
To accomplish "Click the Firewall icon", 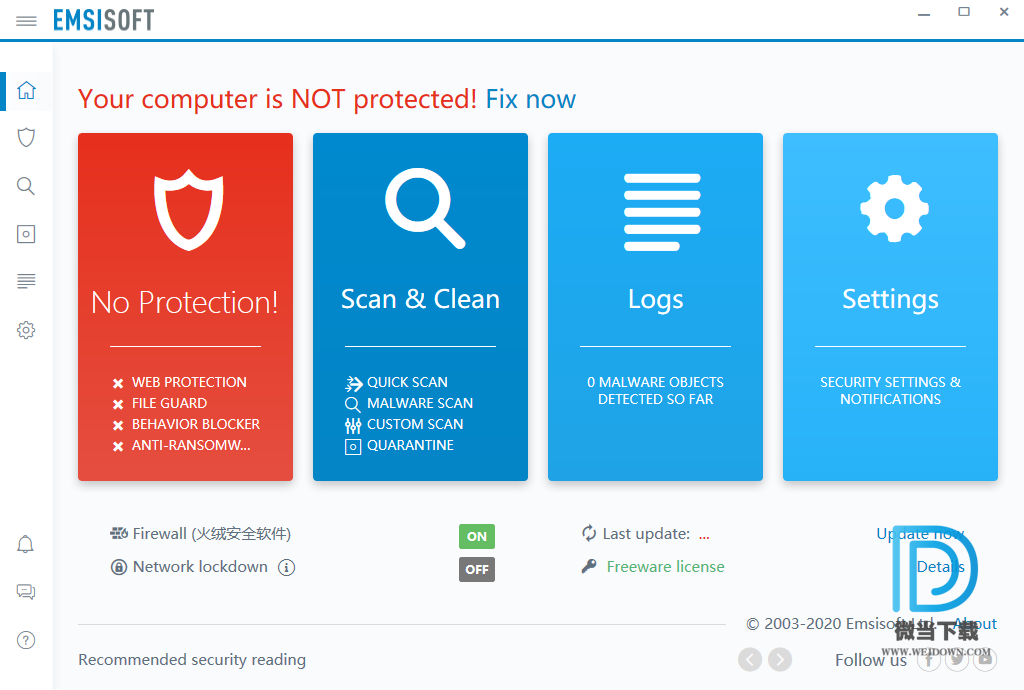I will 119,533.
